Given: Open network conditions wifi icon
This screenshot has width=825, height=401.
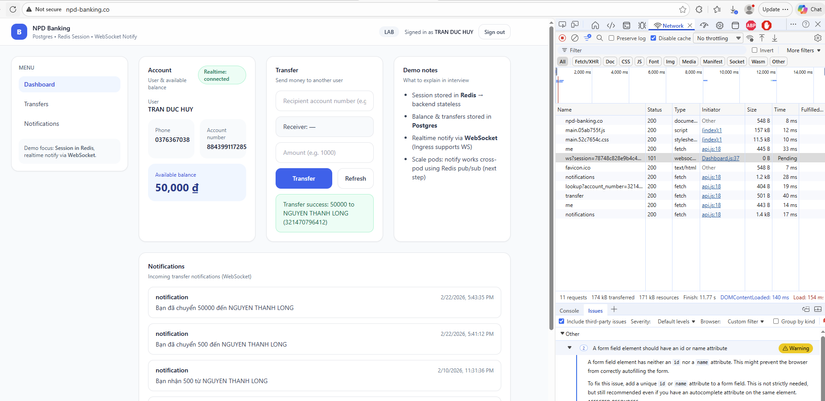Looking at the screenshot, I should click(x=750, y=38).
